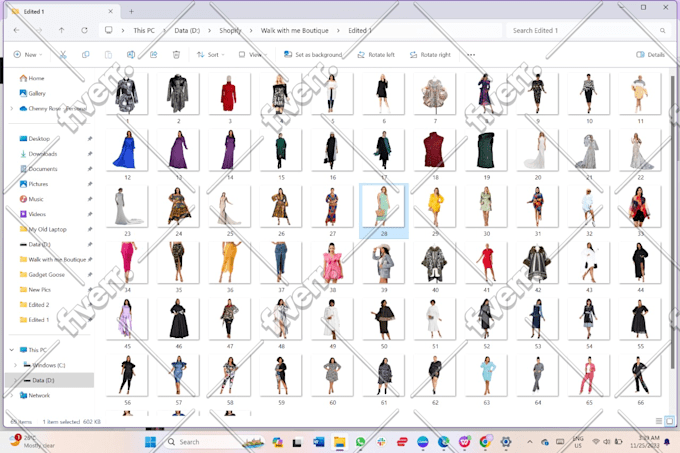
Task: Click the Paste clipboard icon
Action: 108,55
